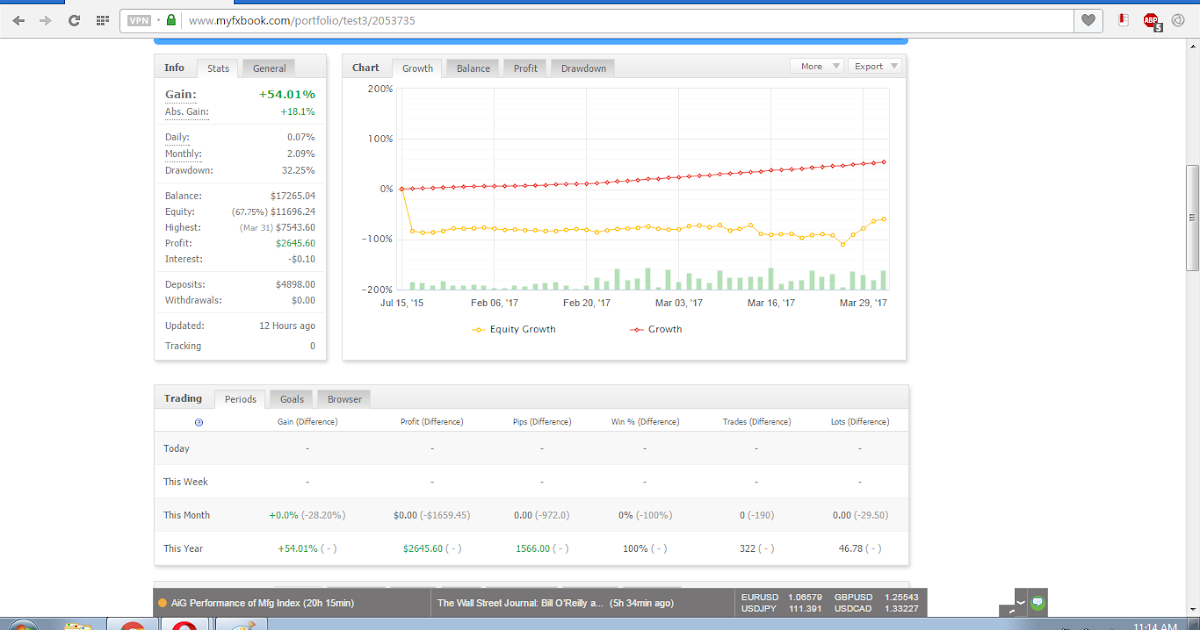Open the green chat bubble near the ticker

tap(1037, 602)
